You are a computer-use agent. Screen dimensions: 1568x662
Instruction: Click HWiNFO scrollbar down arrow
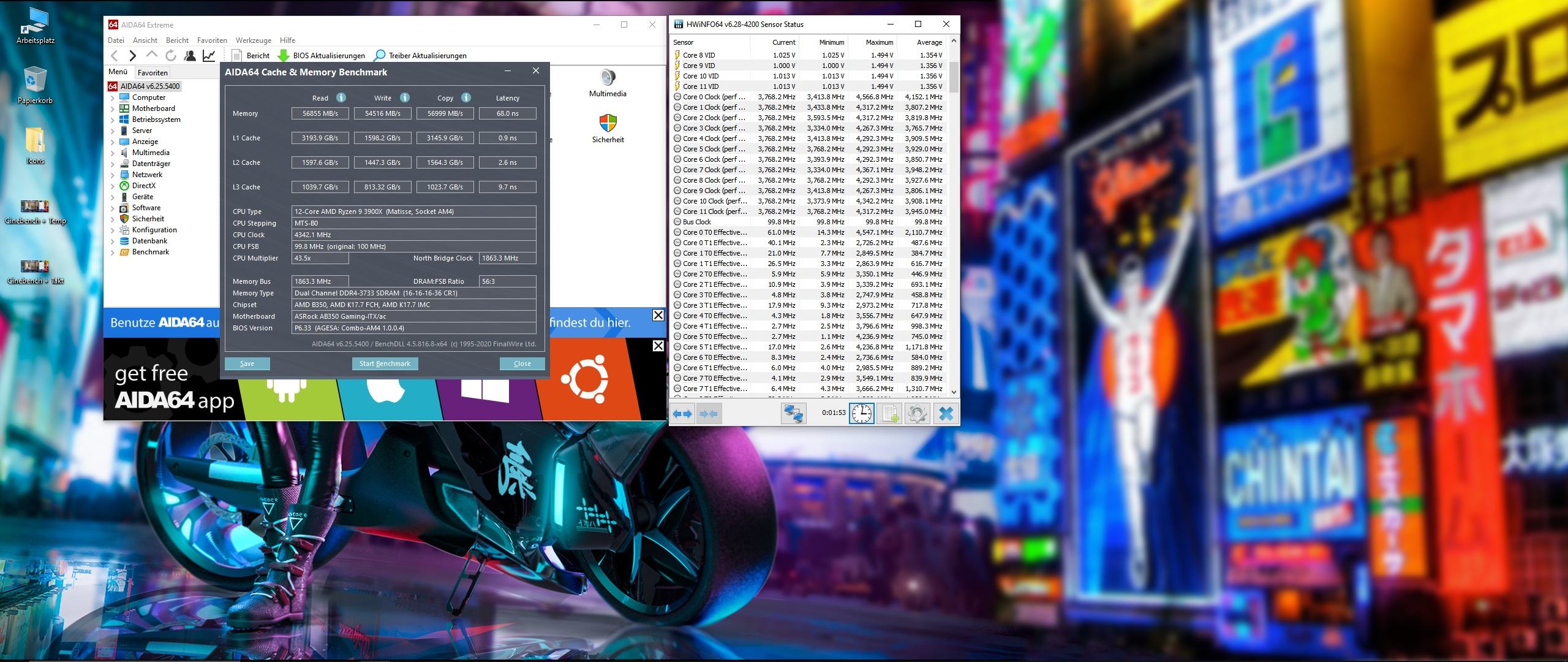pyautogui.click(x=954, y=392)
